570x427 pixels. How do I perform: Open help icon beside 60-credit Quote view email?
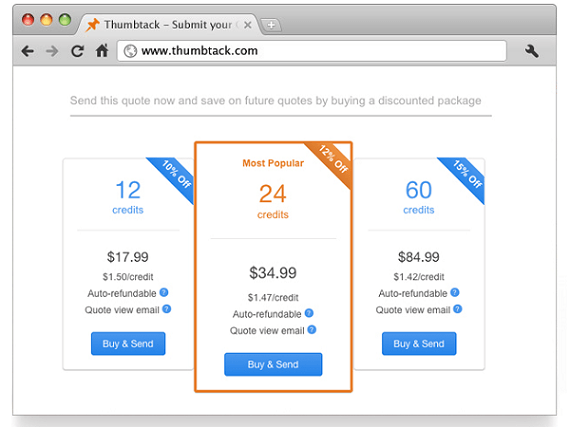point(458,309)
